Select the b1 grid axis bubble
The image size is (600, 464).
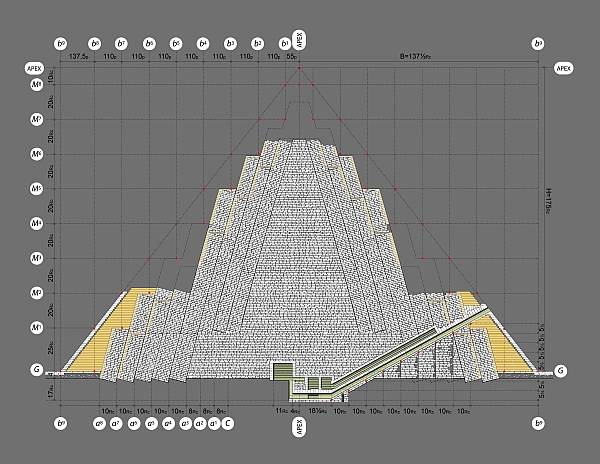click(x=285, y=44)
